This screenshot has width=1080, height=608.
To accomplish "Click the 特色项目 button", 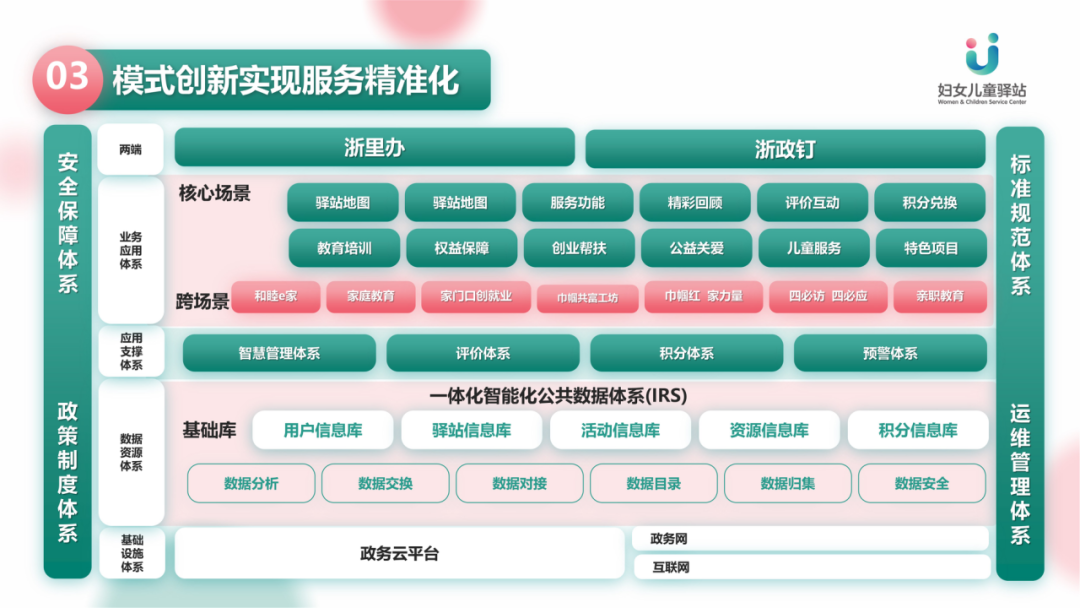I will [x=931, y=248].
